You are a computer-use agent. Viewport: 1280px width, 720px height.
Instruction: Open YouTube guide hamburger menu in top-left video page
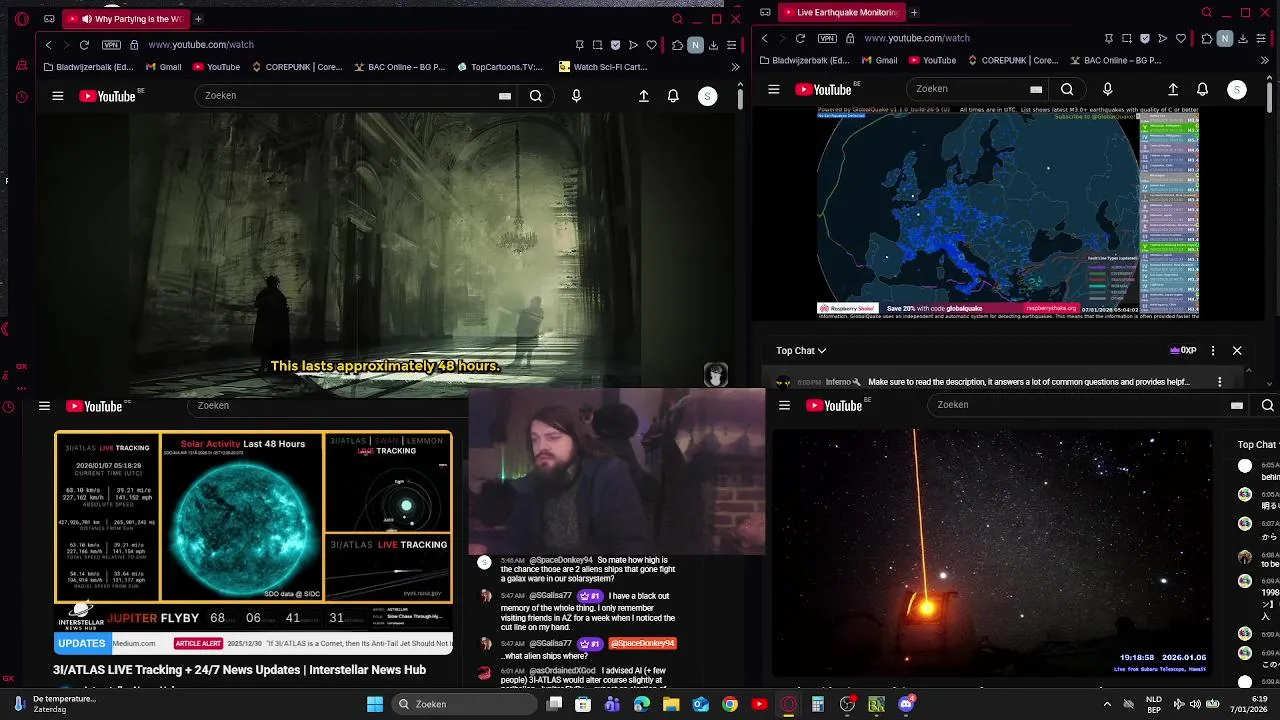pos(58,96)
